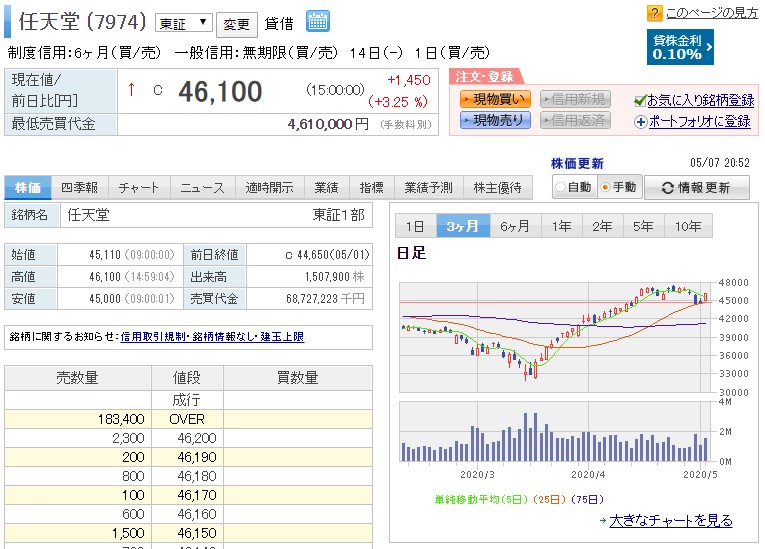Open the 貸株金利 0.10% banner
The image size is (765, 549).
(680, 47)
